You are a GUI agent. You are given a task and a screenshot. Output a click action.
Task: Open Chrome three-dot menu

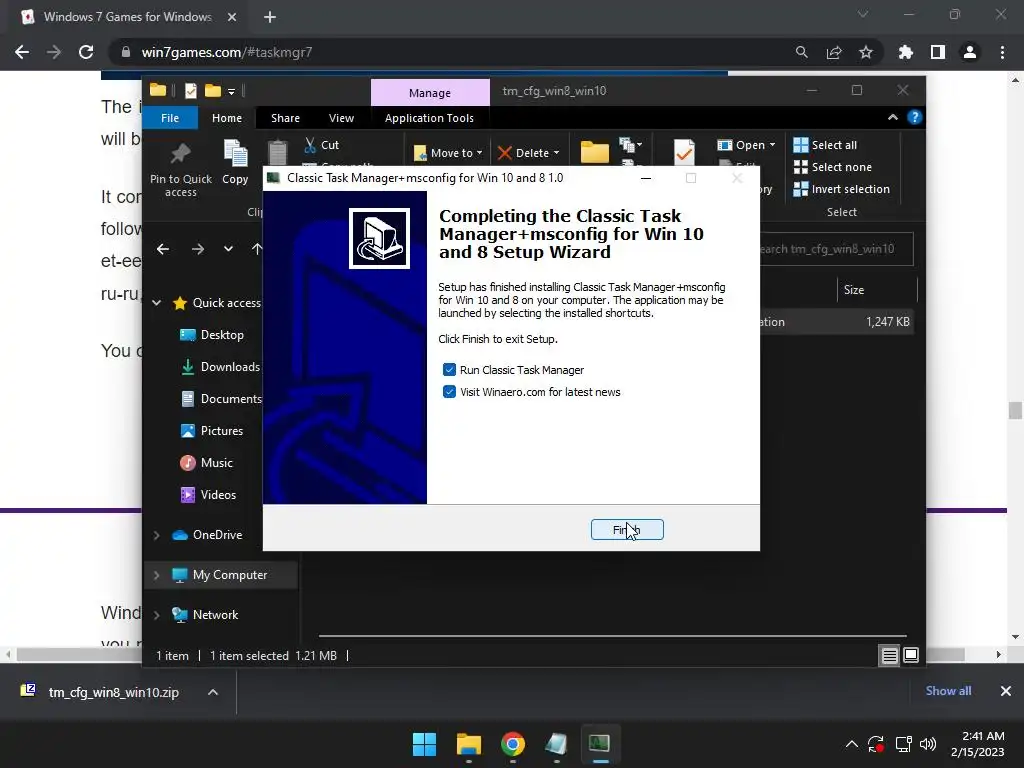(x=1002, y=52)
